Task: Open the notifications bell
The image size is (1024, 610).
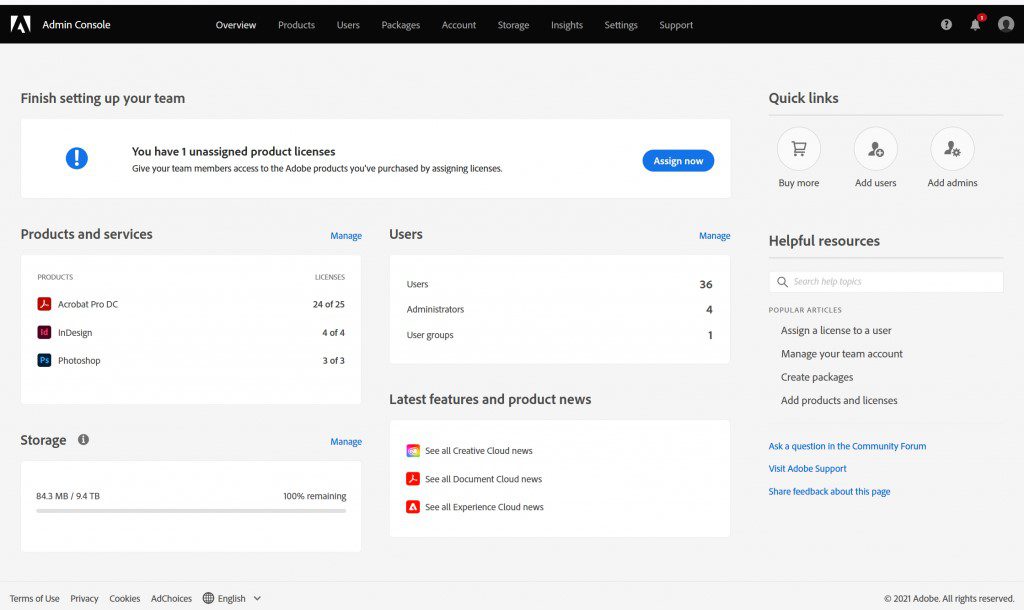Action: tap(975, 24)
